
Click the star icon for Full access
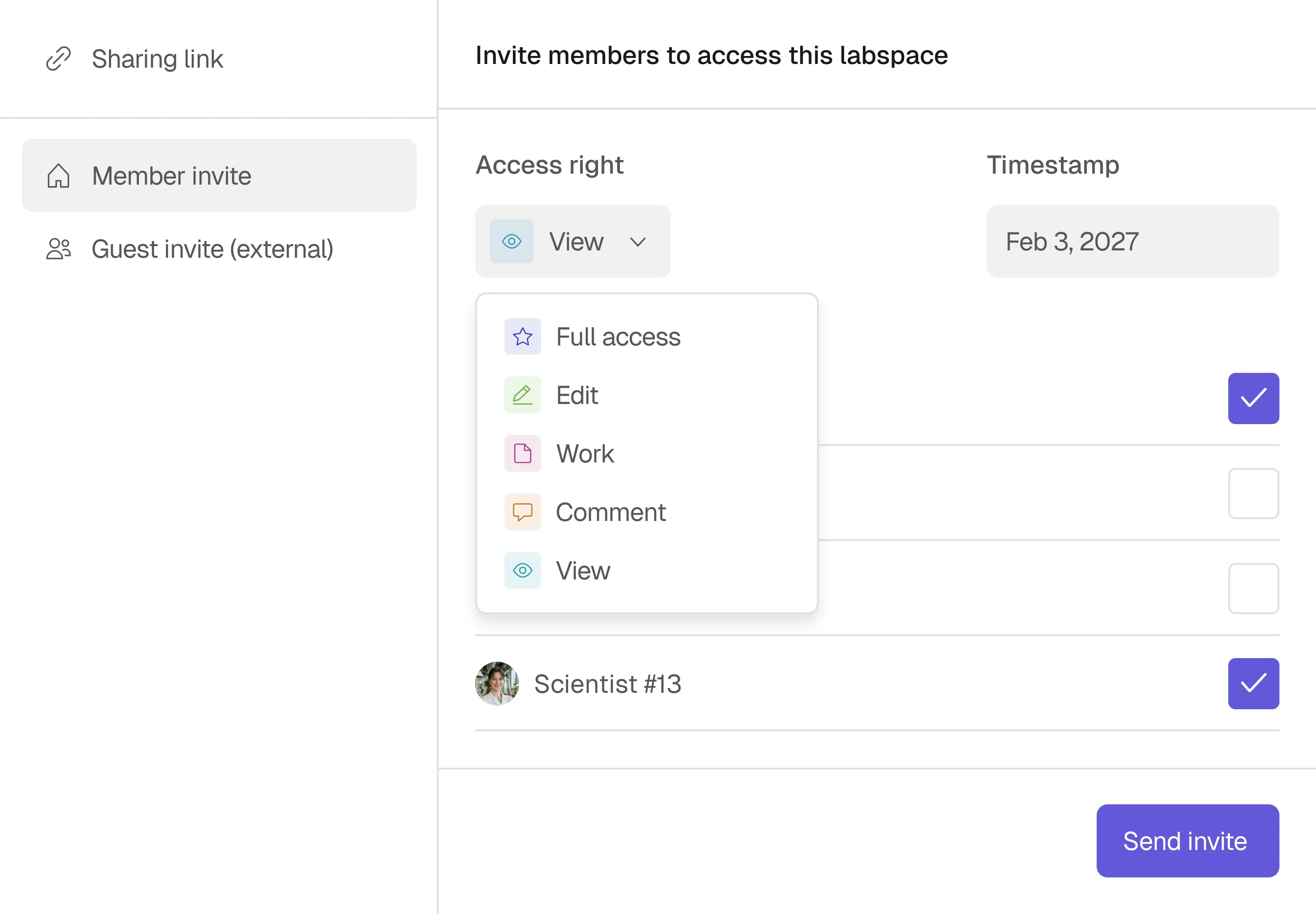click(x=522, y=336)
